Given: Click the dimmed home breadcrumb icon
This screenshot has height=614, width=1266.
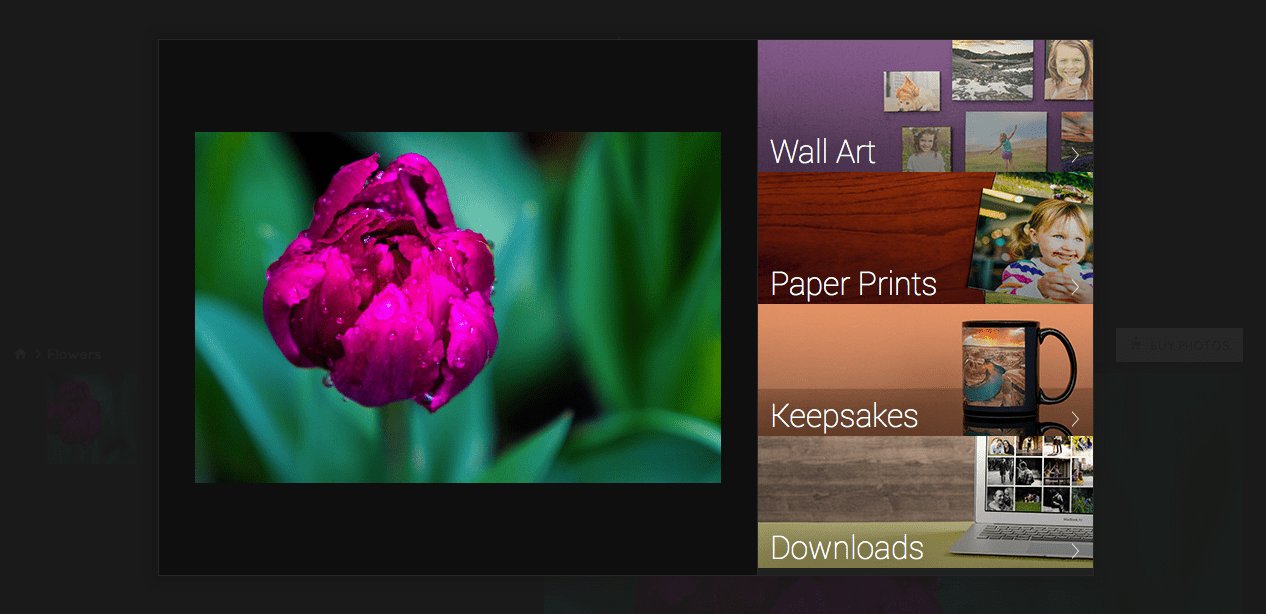Looking at the screenshot, I should coord(20,354).
